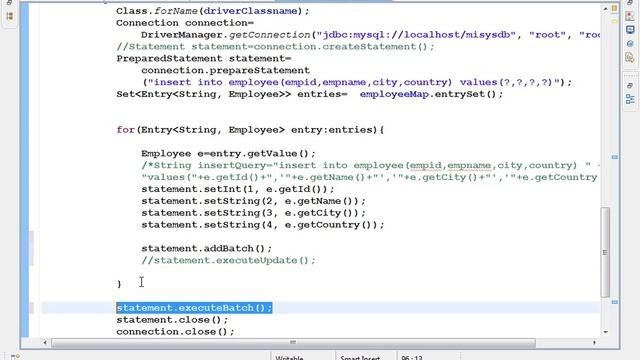Jump to the lower blue overview ruler marker
The height and width of the screenshot is (360, 640).
(x=614, y=302)
